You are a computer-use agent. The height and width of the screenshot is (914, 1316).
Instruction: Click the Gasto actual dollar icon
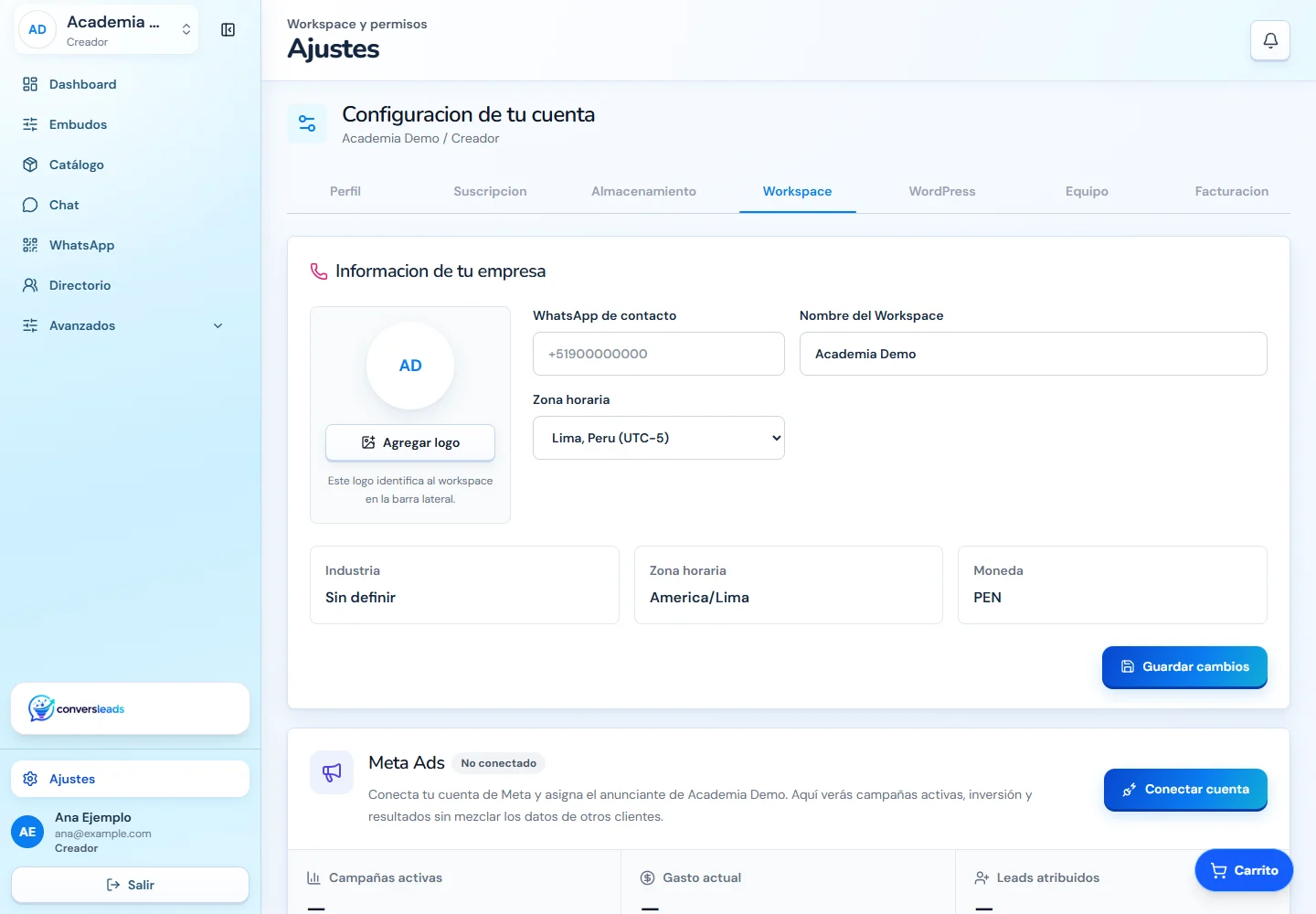pyautogui.click(x=648, y=877)
